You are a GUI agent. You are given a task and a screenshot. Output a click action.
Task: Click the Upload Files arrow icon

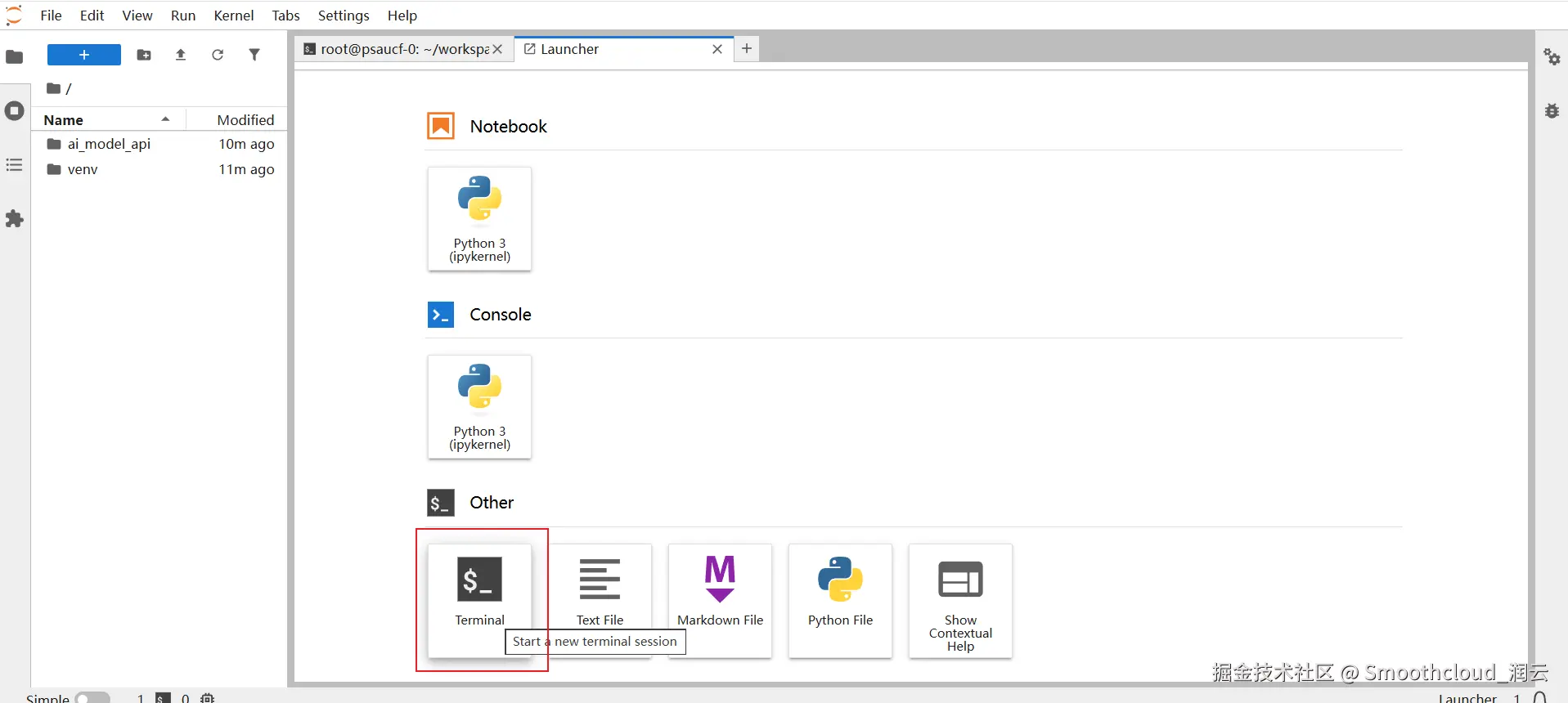coord(181,55)
